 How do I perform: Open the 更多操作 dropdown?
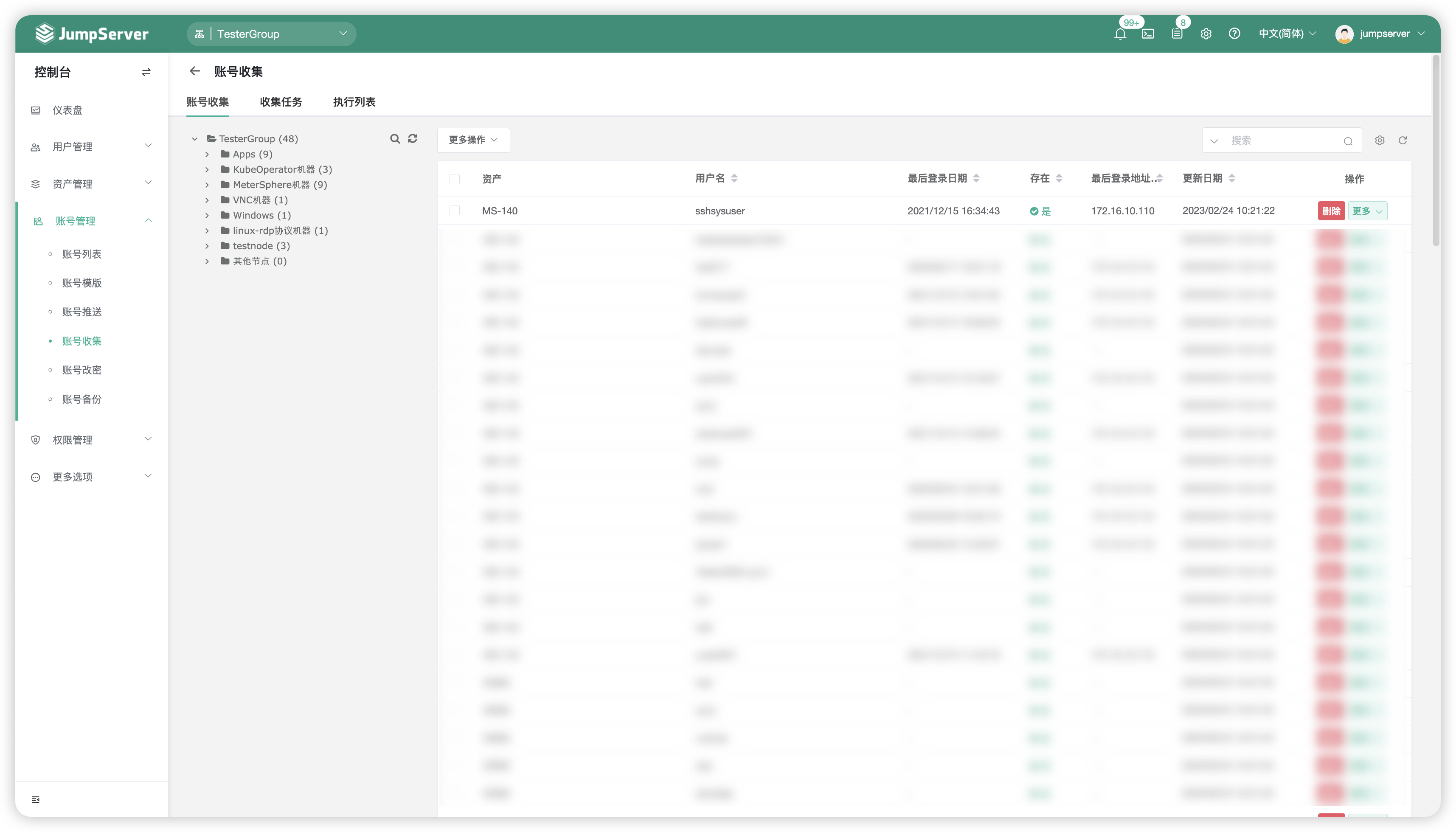pyautogui.click(x=473, y=140)
